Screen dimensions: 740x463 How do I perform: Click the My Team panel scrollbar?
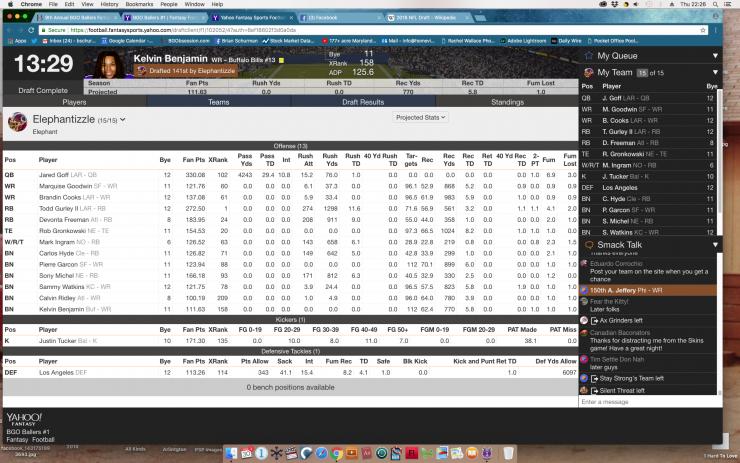point(719,151)
